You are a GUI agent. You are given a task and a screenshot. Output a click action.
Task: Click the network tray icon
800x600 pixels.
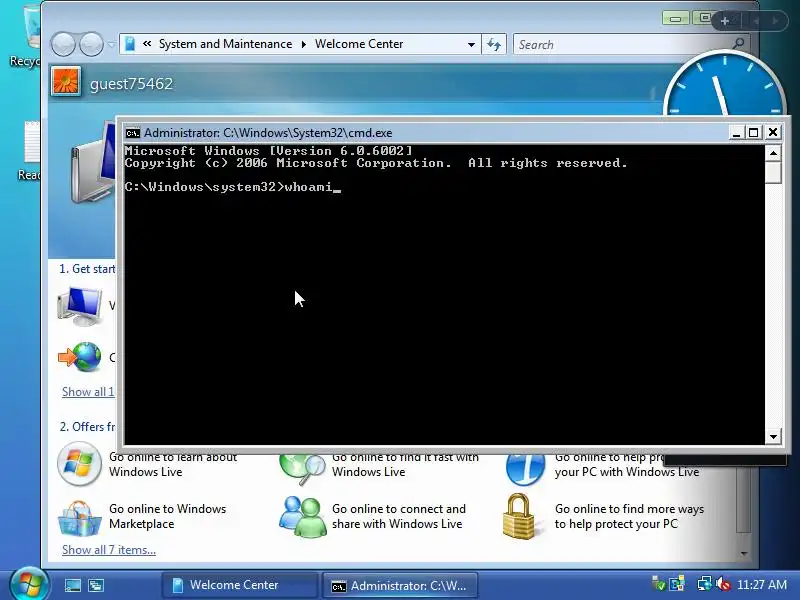(x=705, y=584)
